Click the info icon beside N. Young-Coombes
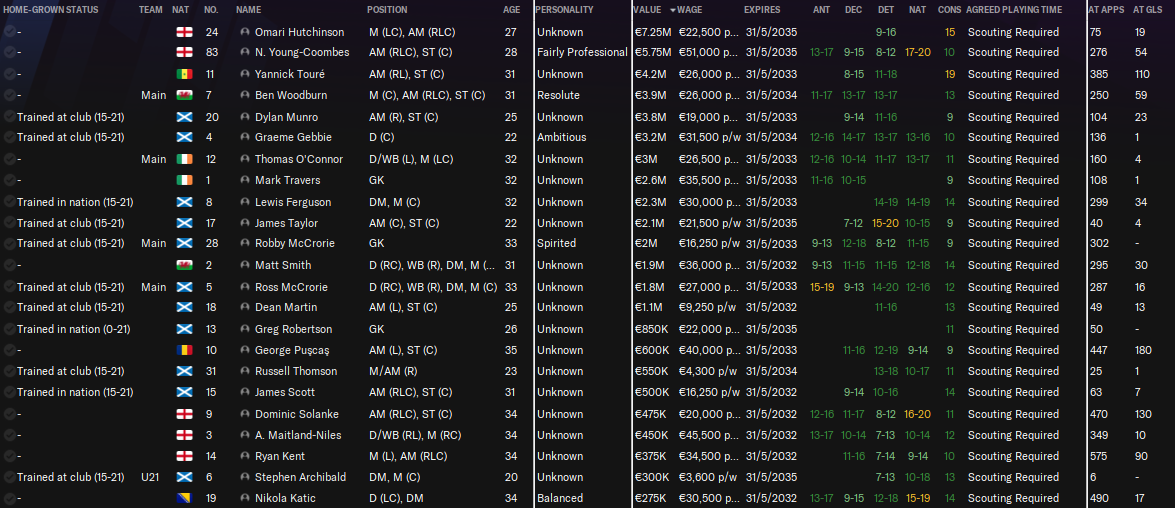The width and height of the screenshot is (1175, 508). [244, 52]
